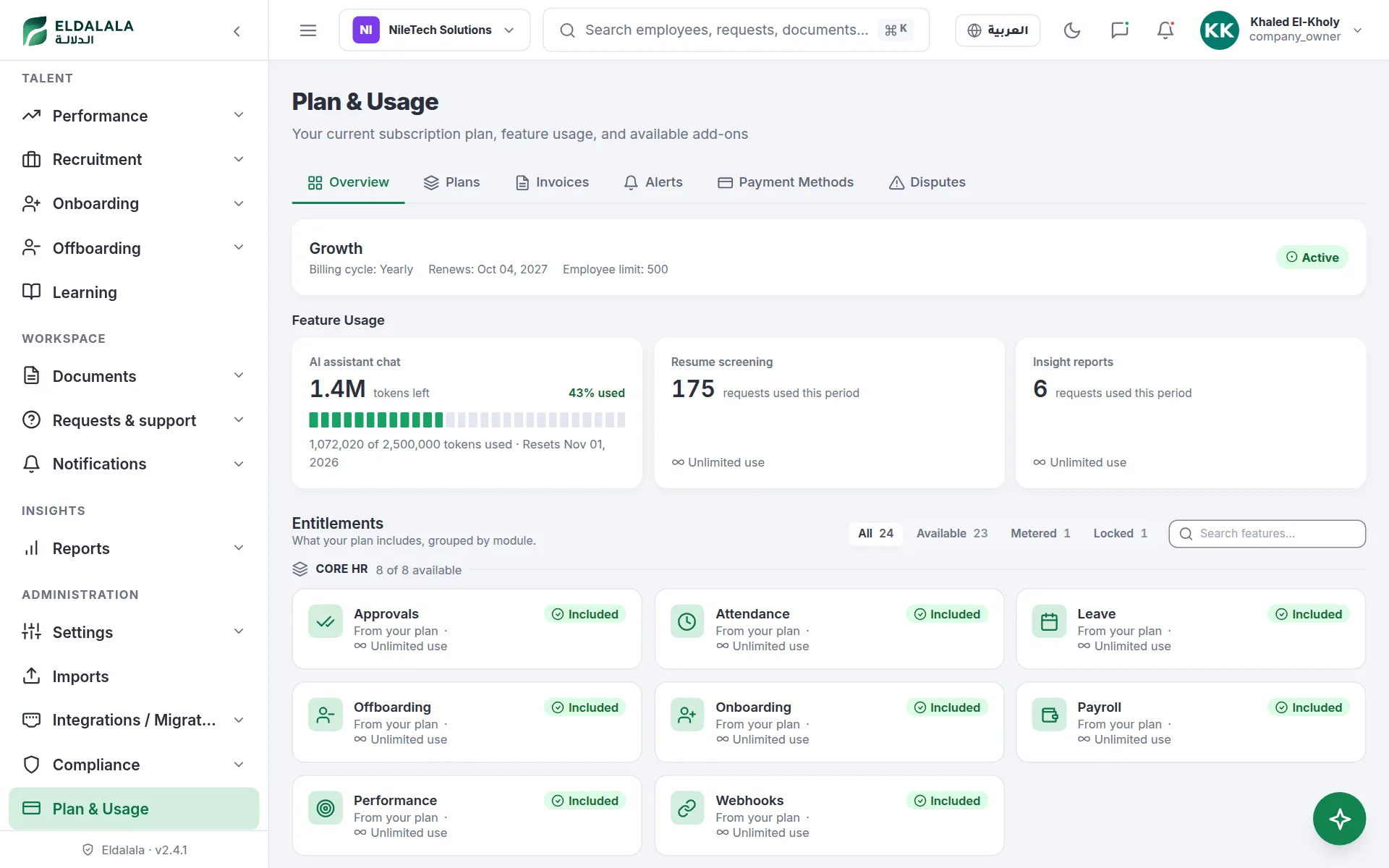Open the Disputes tab
Viewport: 1389px width, 868px height.
pyautogui.click(x=927, y=182)
